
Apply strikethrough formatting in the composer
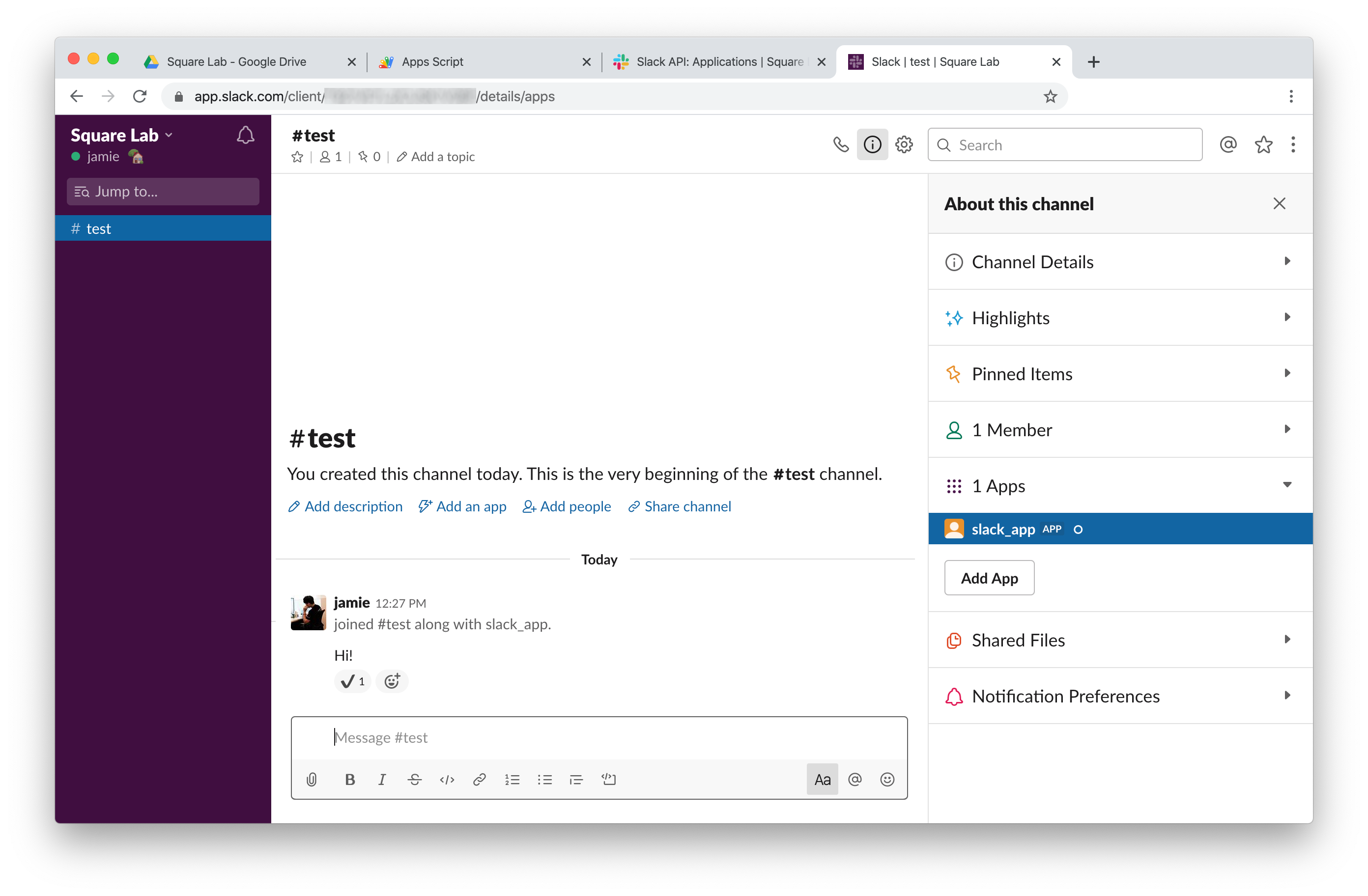click(x=414, y=779)
